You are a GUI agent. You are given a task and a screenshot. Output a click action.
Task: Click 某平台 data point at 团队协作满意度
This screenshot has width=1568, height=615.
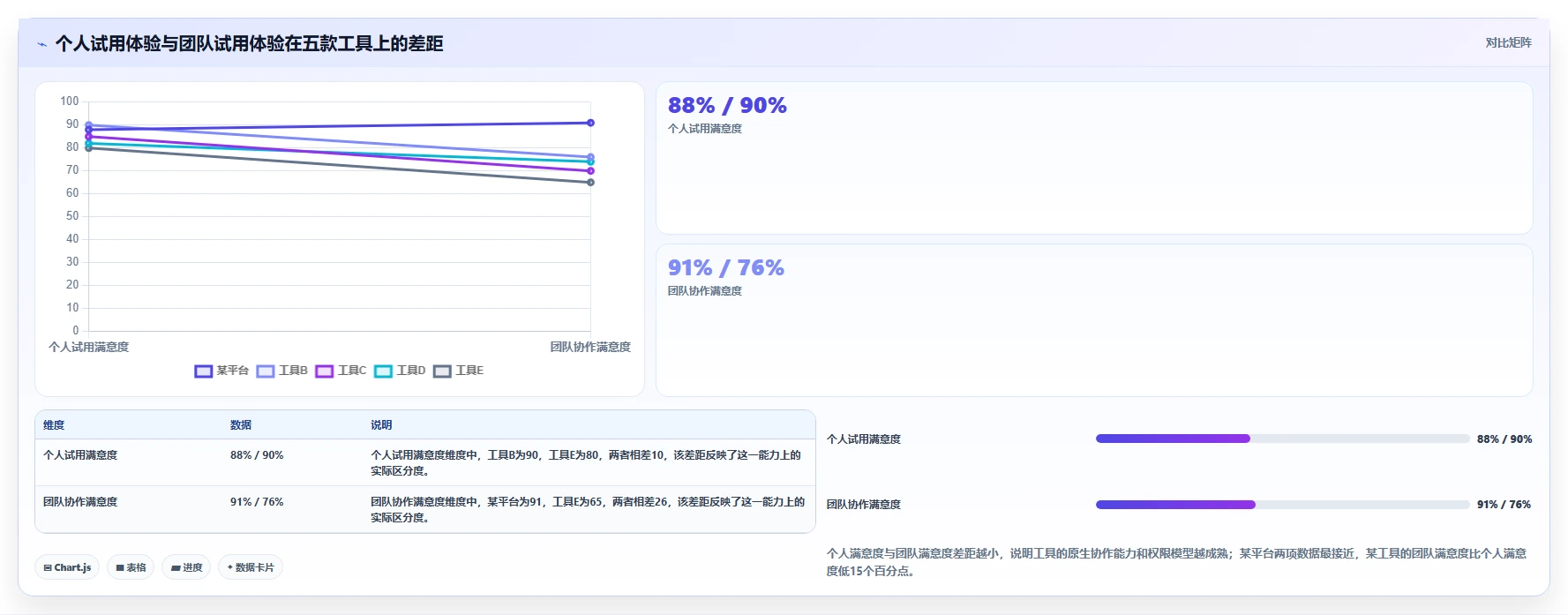click(x=590, y=123)
